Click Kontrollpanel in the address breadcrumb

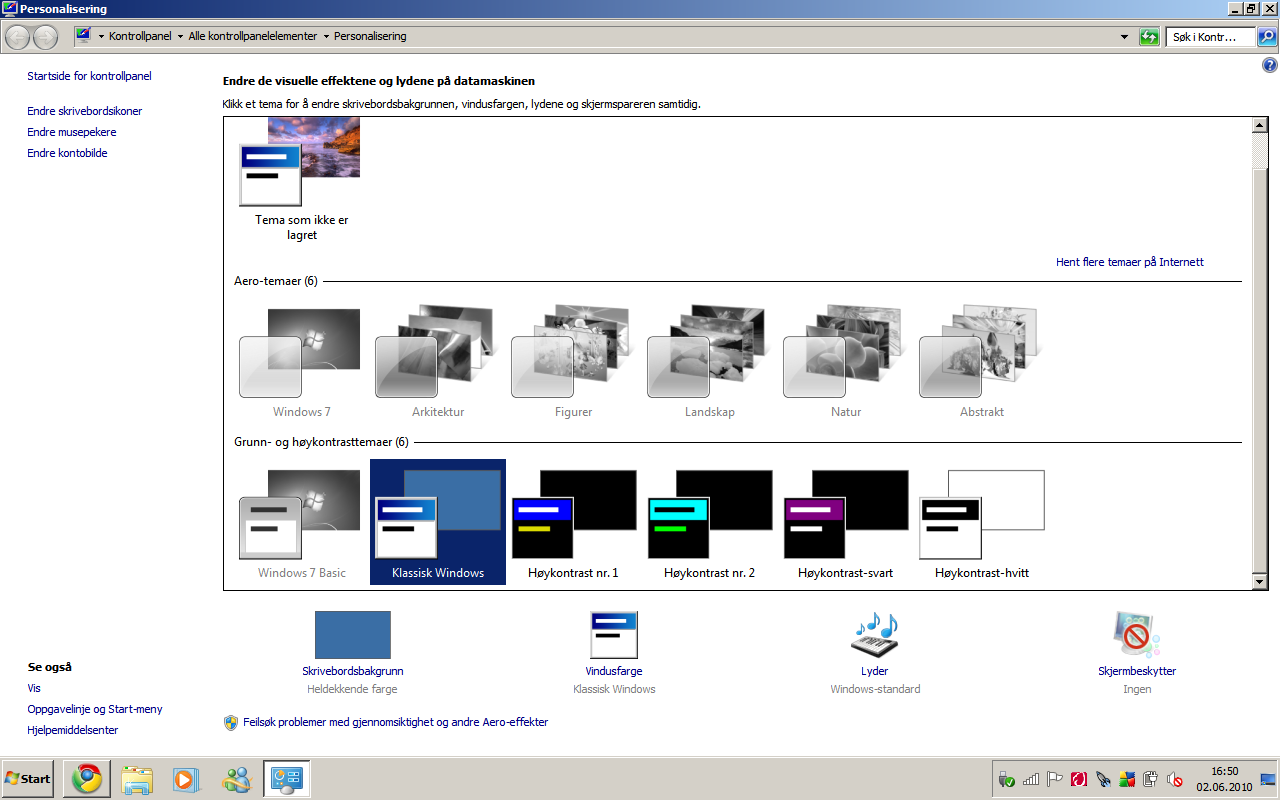(x=140, y=36)
